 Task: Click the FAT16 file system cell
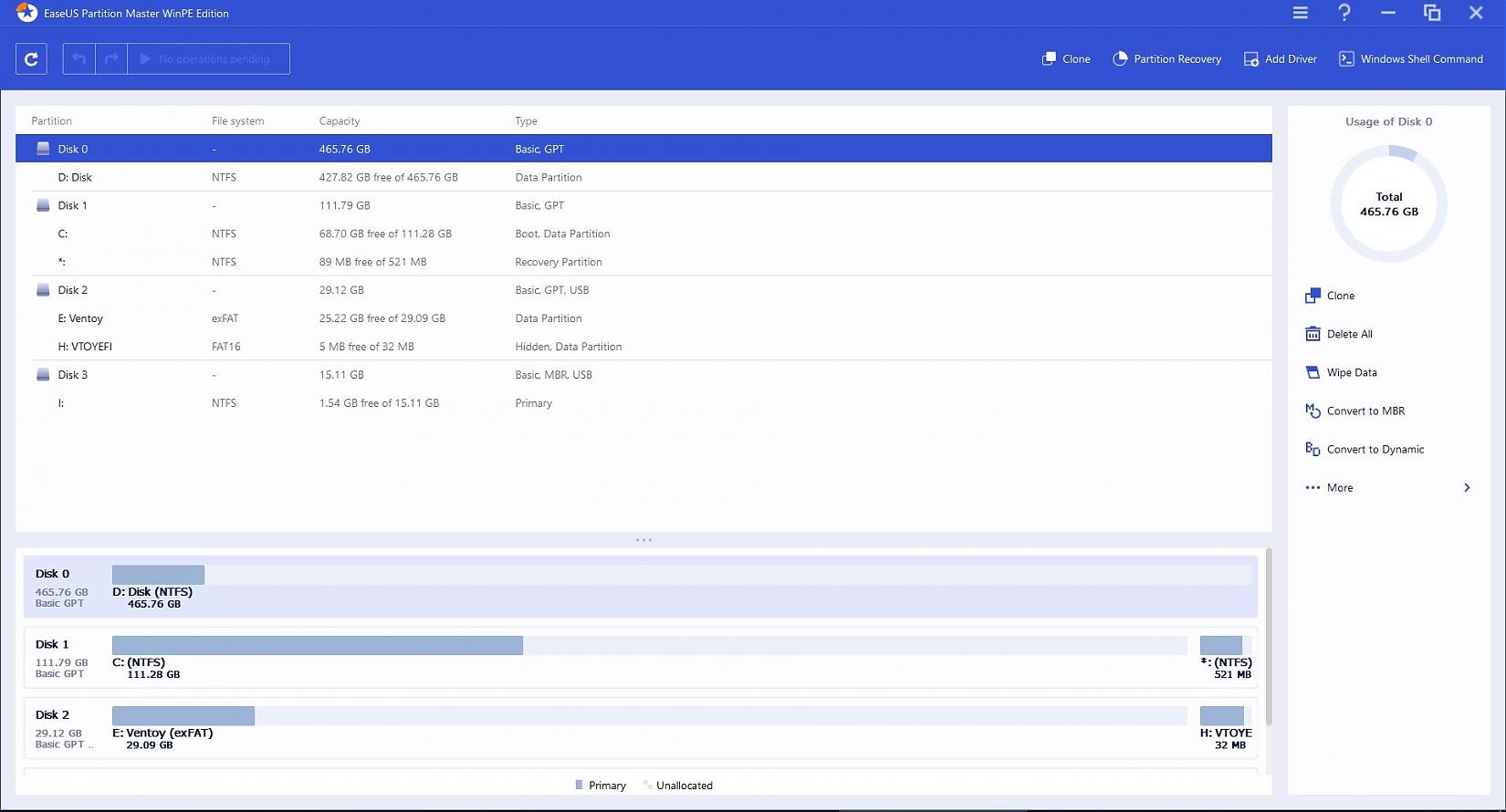click(226, 347)
